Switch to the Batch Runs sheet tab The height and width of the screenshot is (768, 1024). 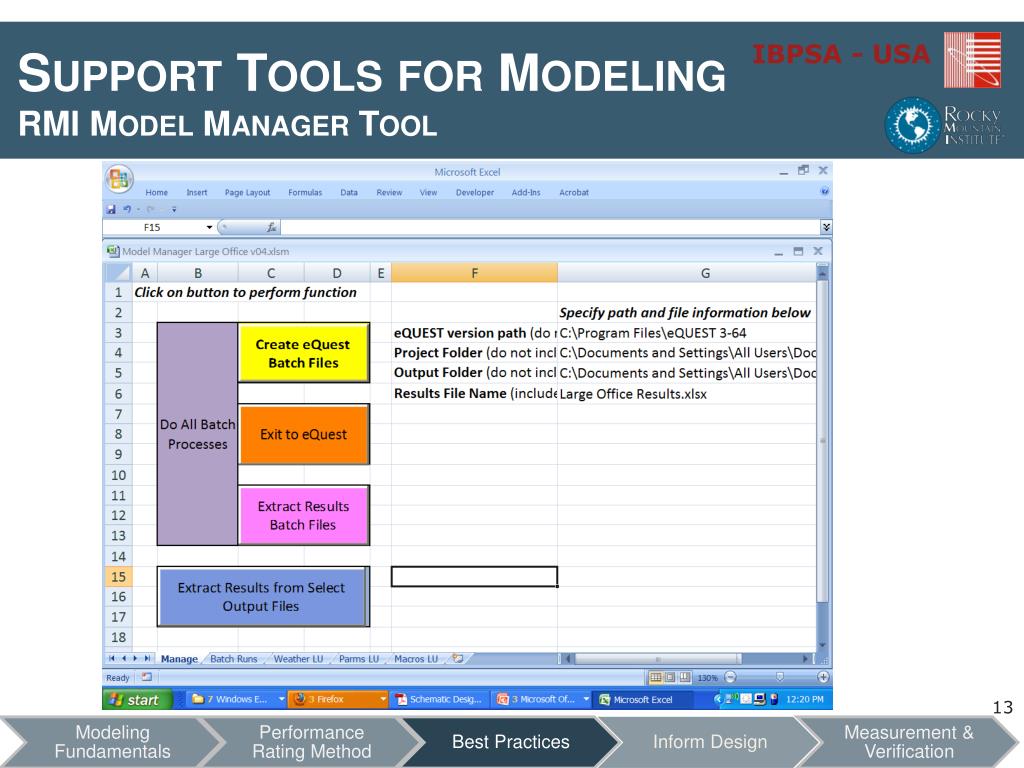pos(234,659)
